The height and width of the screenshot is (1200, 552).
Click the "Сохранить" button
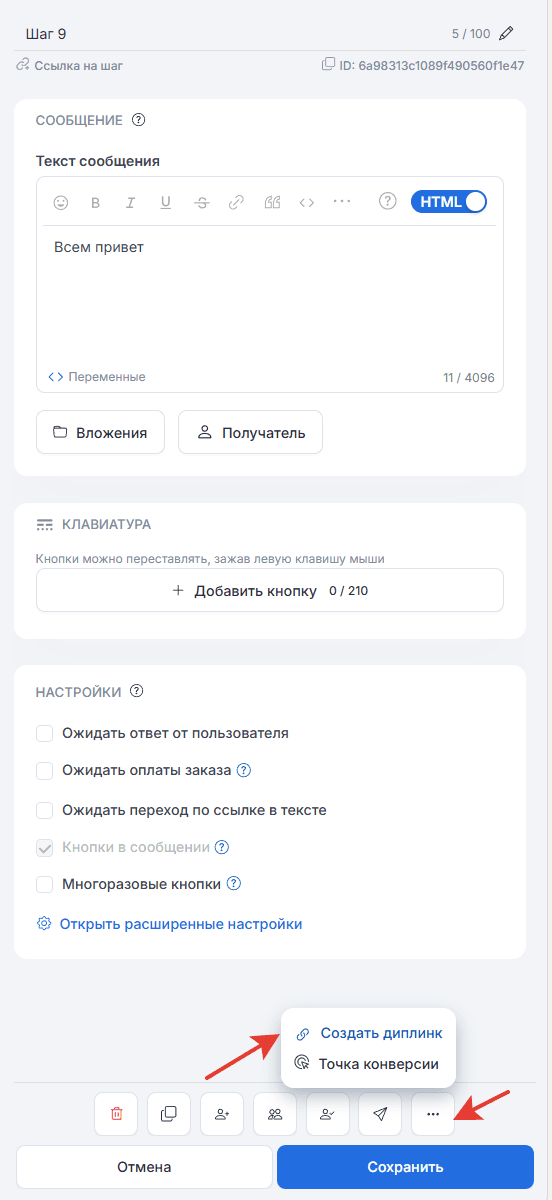405,1167
